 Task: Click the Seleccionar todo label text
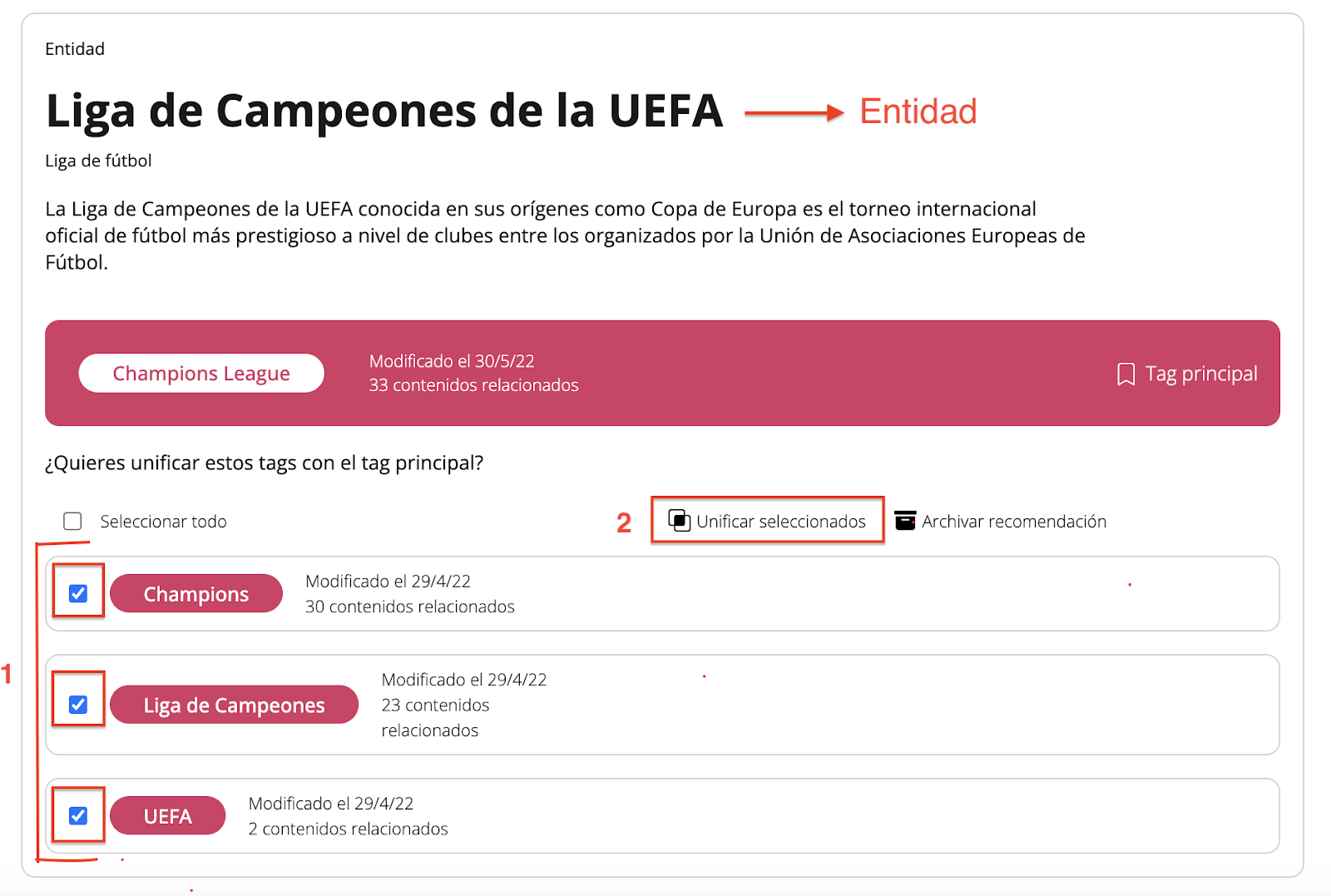163,522
